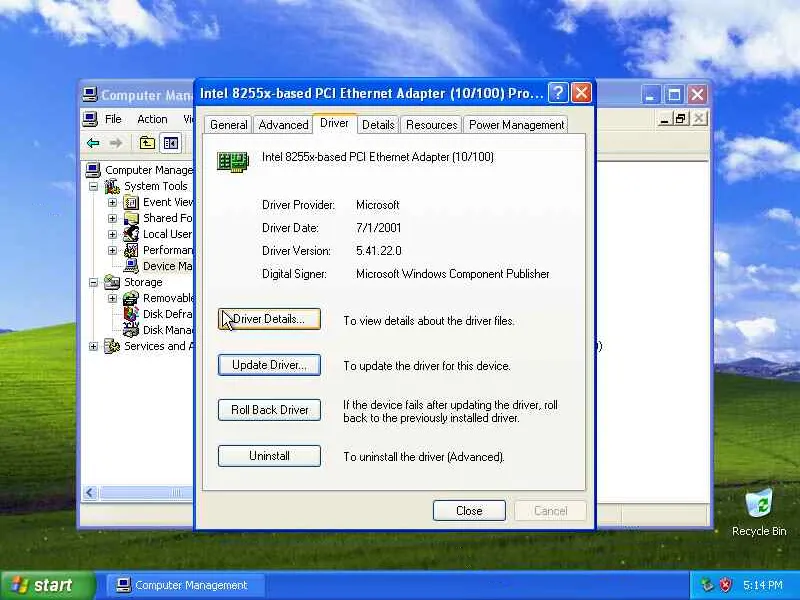Click the network adapter card icon
The image size is (800, 600).
point(233,162)
